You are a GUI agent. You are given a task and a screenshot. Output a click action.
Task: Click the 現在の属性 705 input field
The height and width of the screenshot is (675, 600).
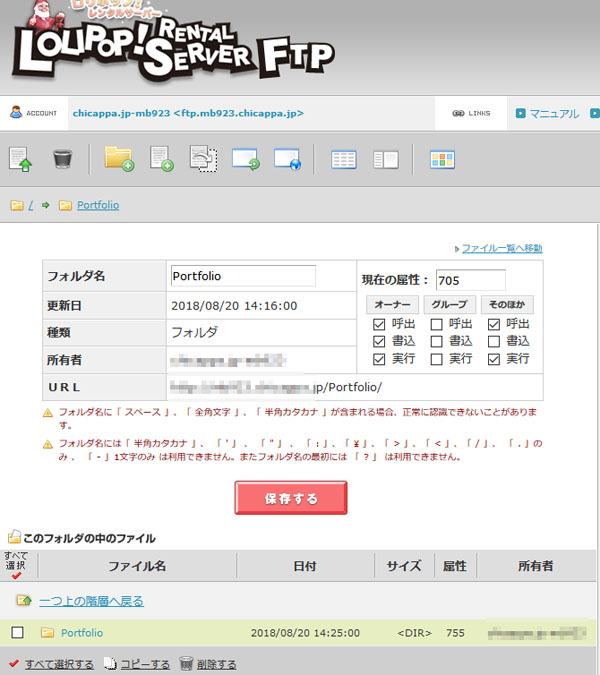[471, 280]
